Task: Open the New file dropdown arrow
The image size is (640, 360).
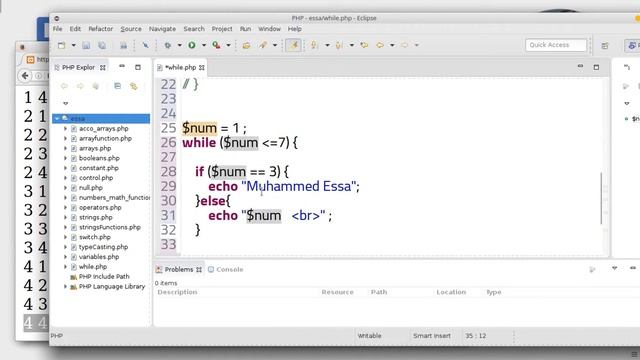Action: (73, 45)
